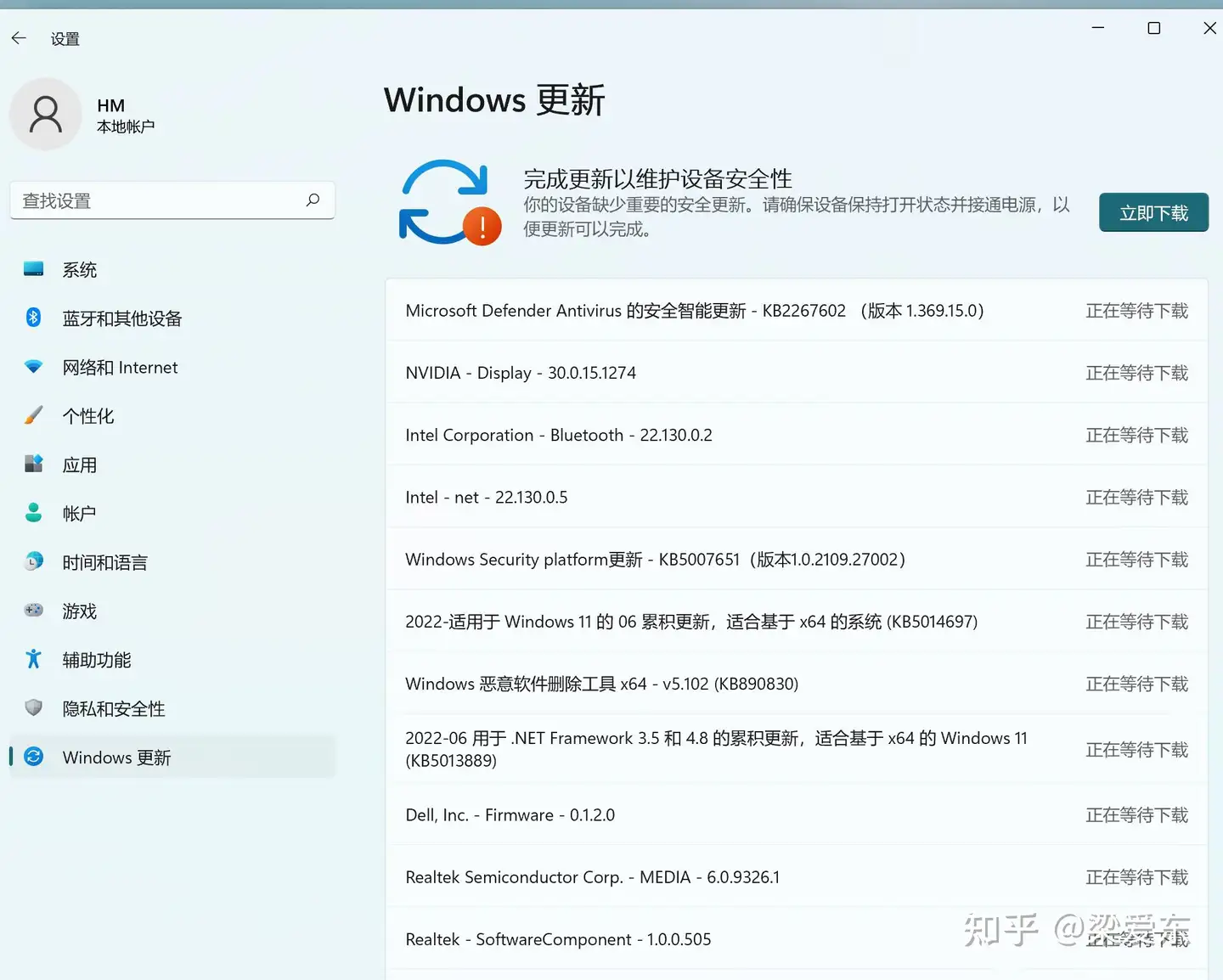Image resolution: width=1223 pixels, height=980 pixels.
Task: Click the HM user avatar icon
Action: tap(45, 115)
